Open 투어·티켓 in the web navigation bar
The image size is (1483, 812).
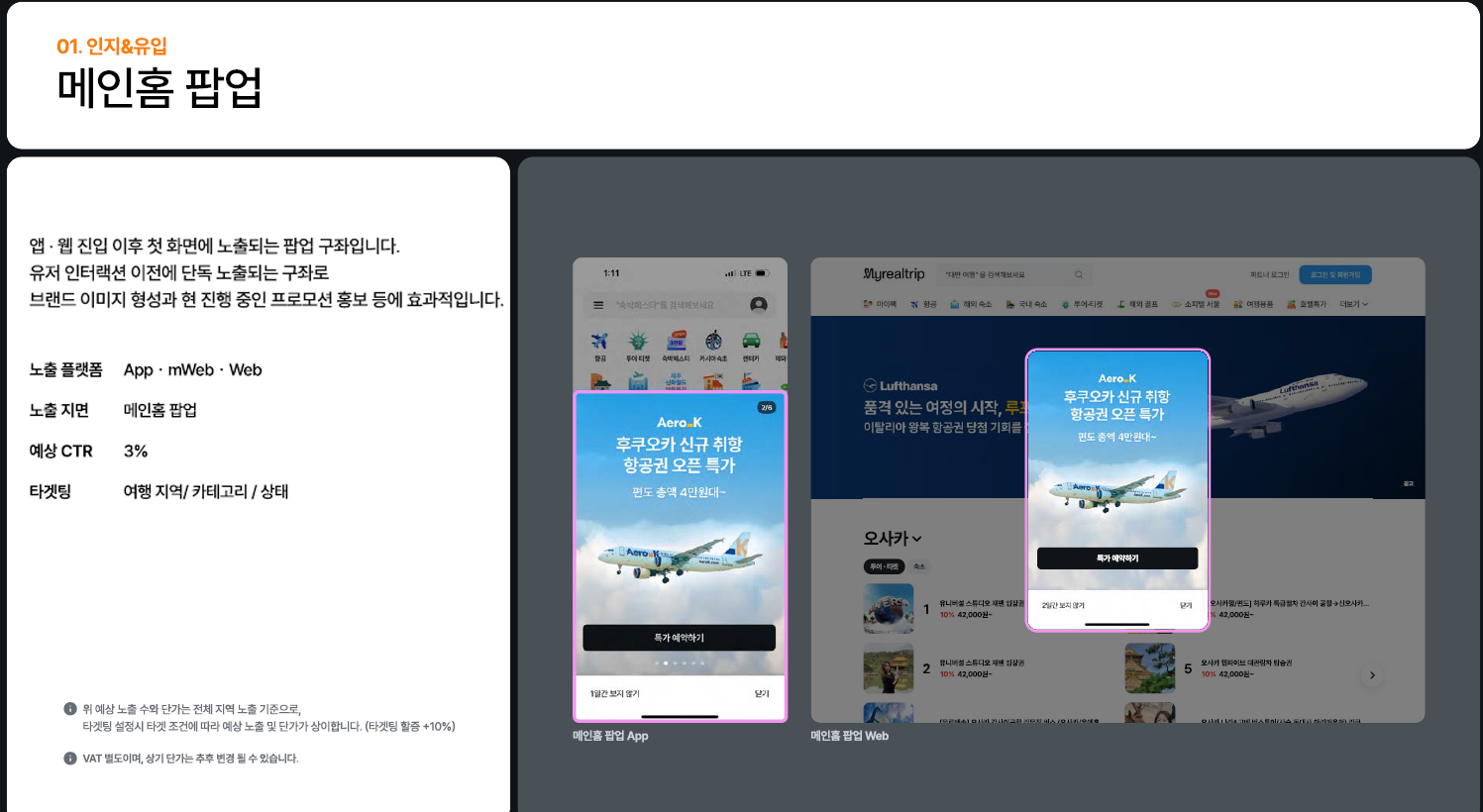pos(1082,304)
